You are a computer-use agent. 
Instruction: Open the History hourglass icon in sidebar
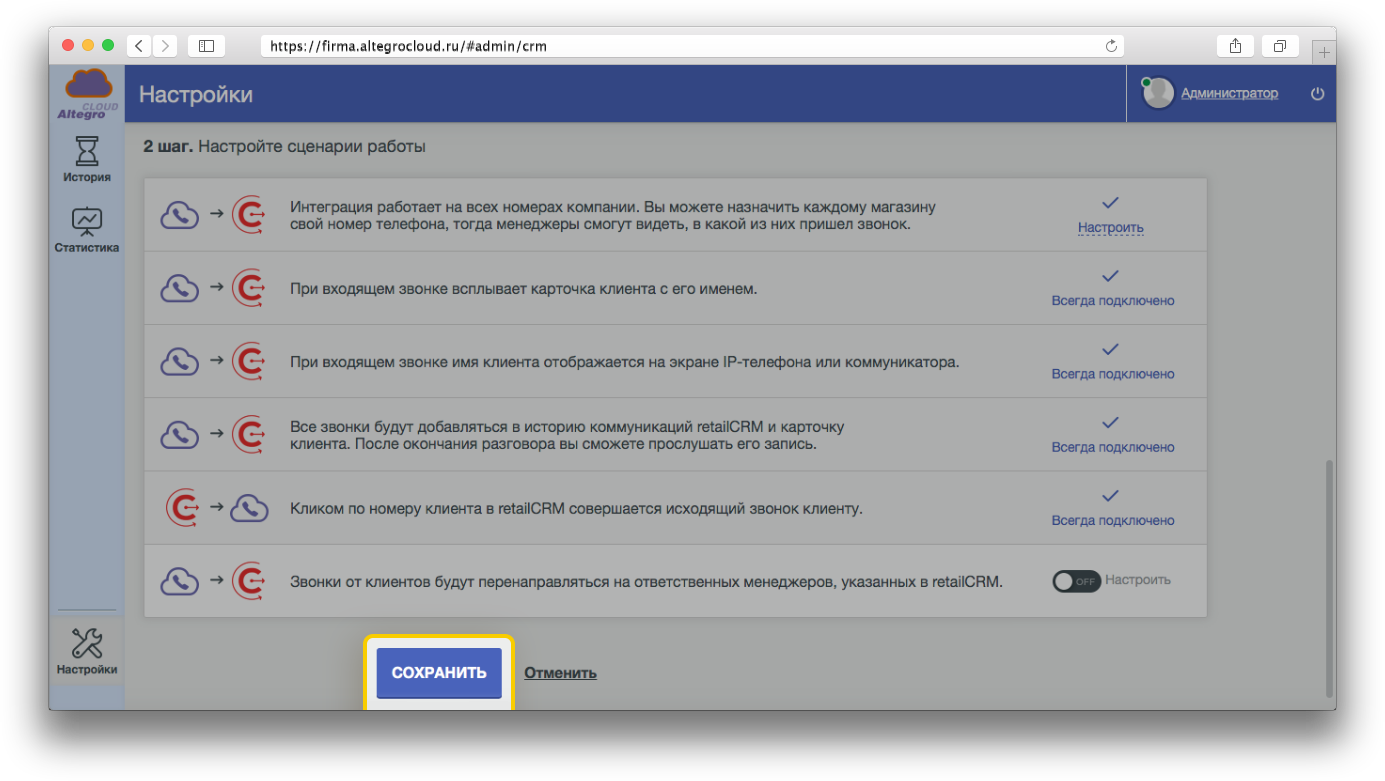[x=87, y=152]
